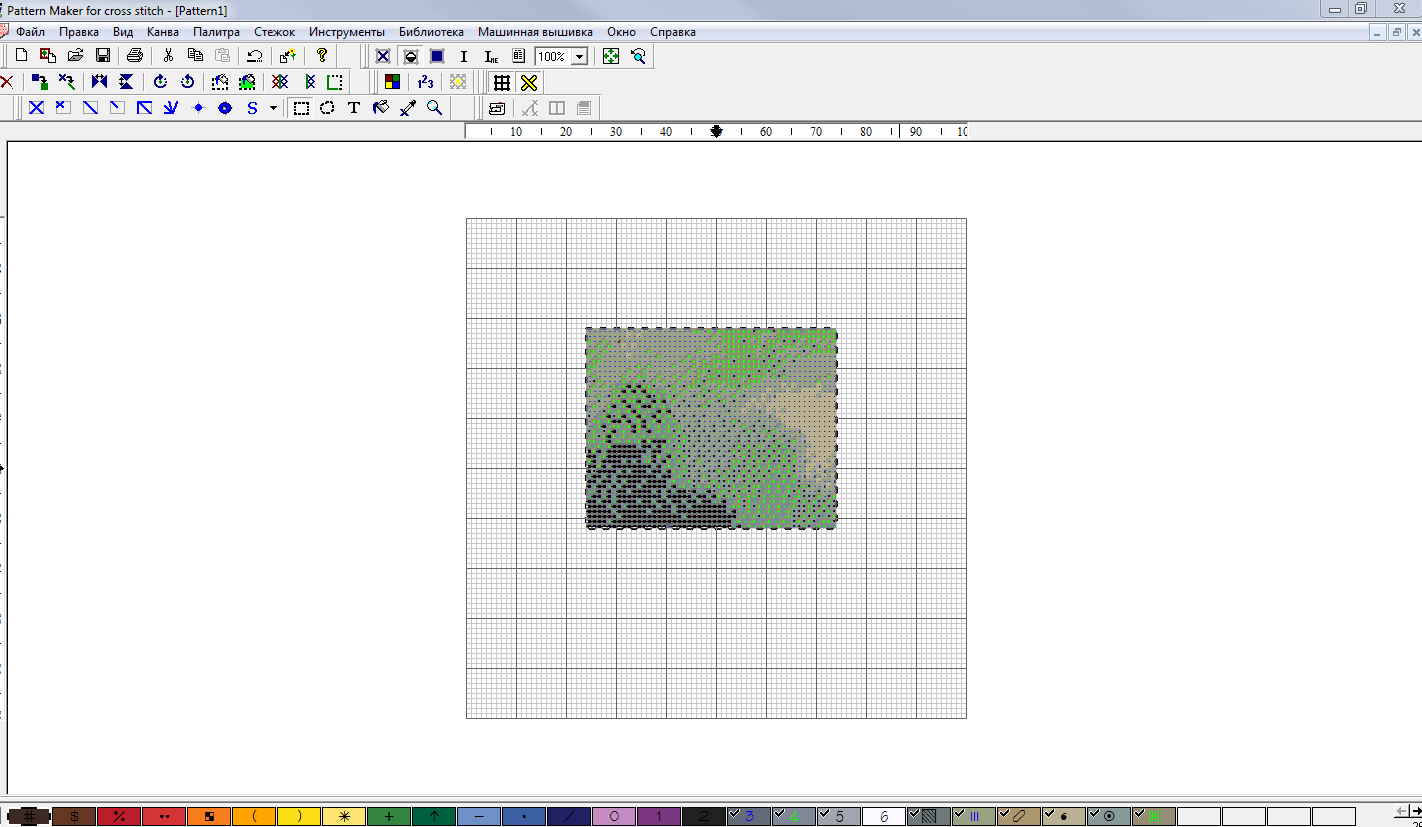
Task: Toggle the palette color marked with symbol 3
Action: click(749, 816)
